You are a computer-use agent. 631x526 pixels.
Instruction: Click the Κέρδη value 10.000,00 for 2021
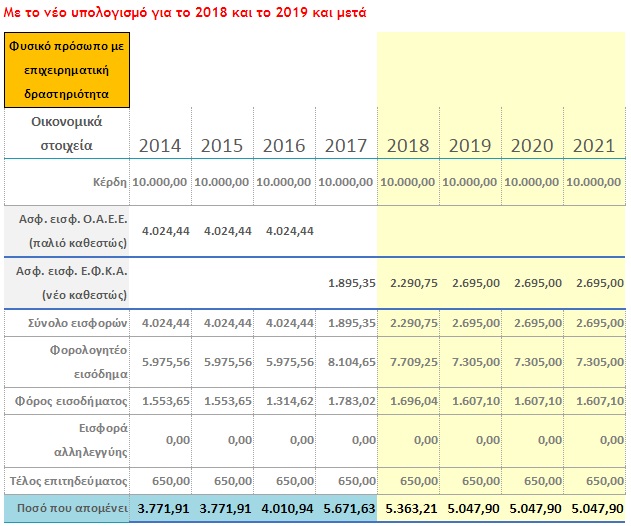[594, 182]
